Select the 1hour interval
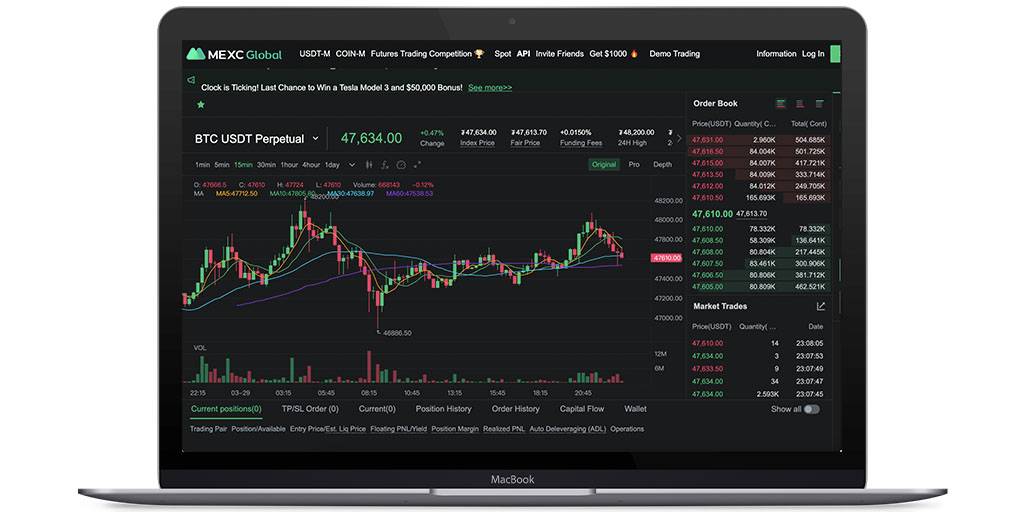The image size is (1024, 512). coord(289,165)
